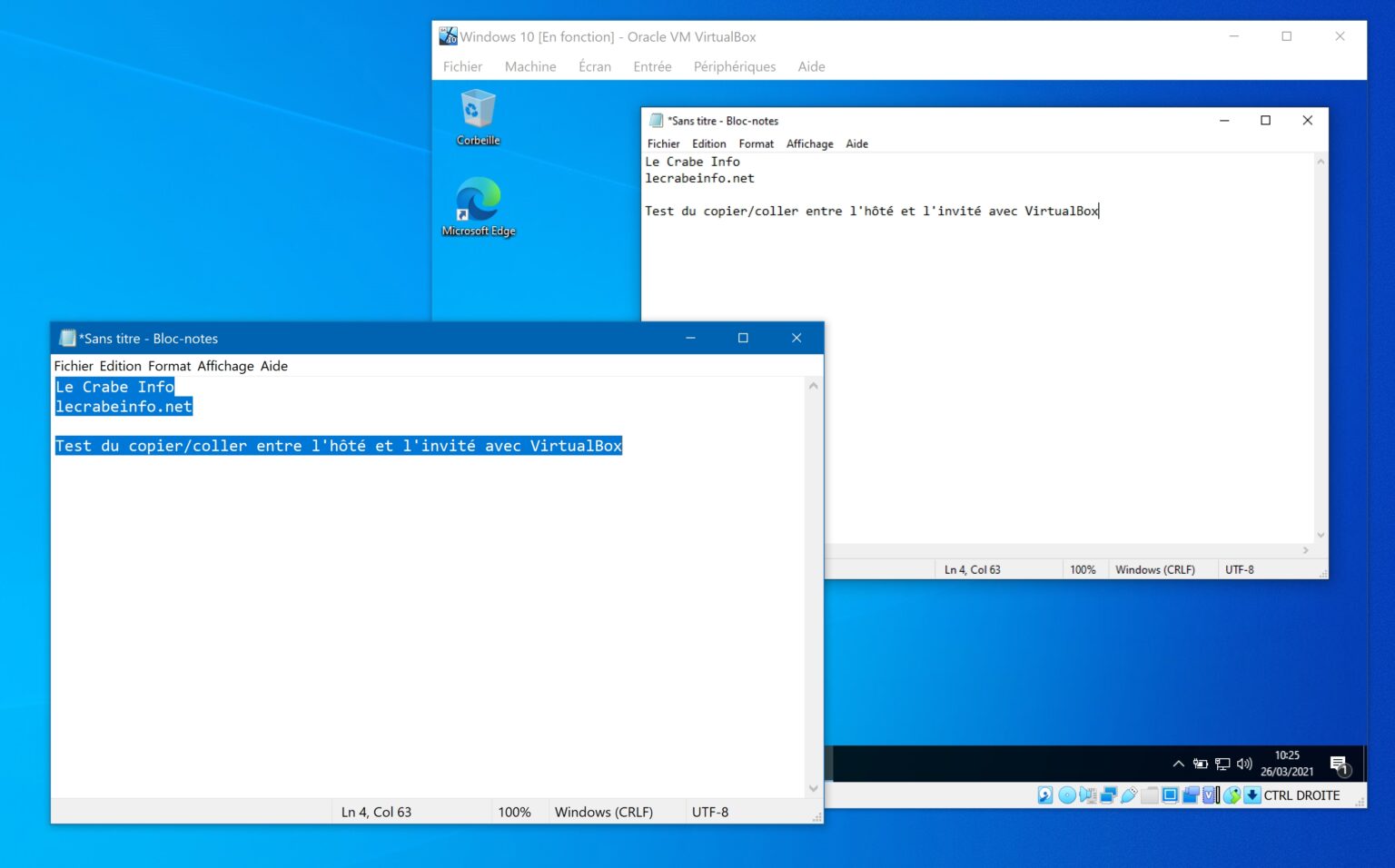This screenshot has height=868, width=1395.
Task: Click the display icon in VirtualBox status bar
Action: [x=1170, y=794]
